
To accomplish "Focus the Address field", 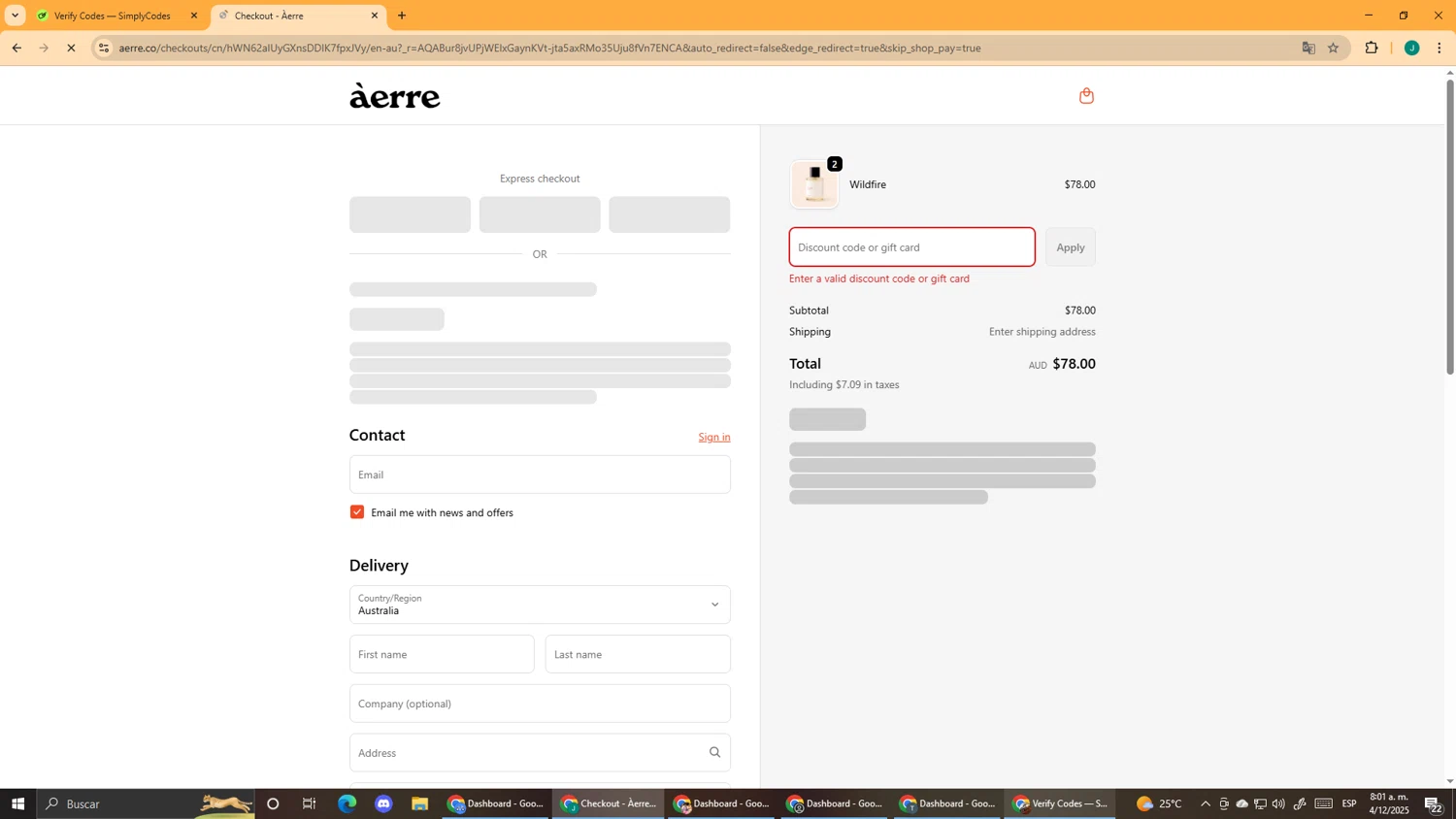I will click(x=540, y=753).
